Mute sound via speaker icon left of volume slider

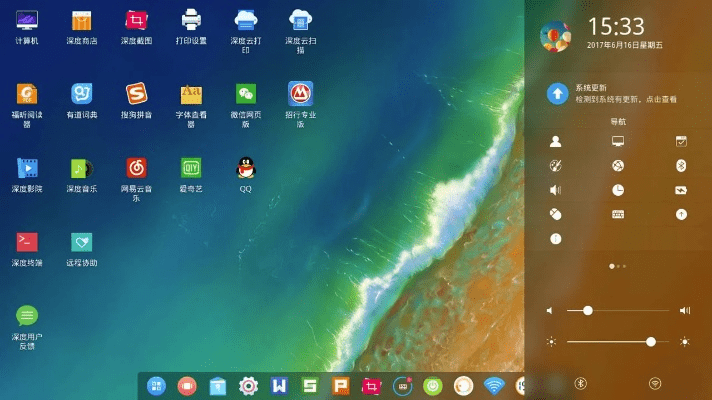(550, 311)
